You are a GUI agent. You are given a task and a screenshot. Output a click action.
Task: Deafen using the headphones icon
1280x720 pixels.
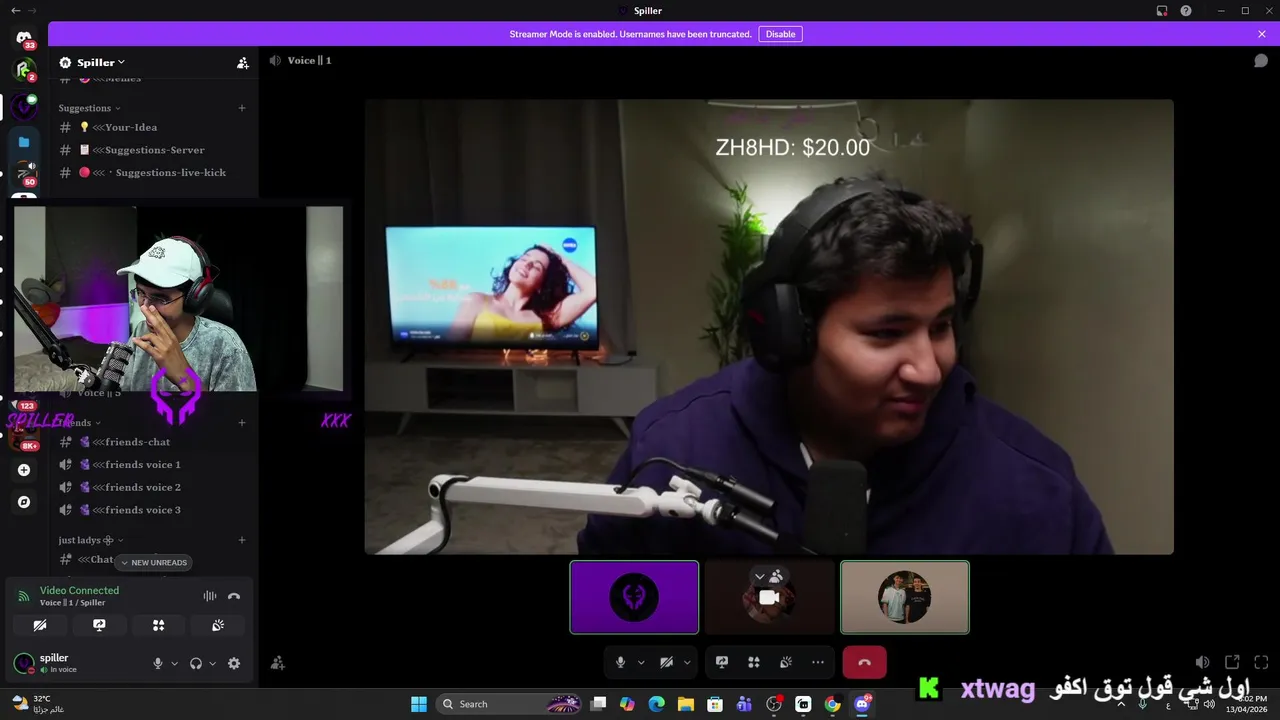point(196,663)
